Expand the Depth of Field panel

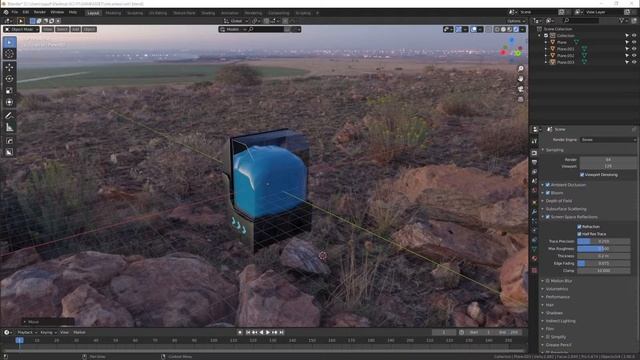coord(559,201)
